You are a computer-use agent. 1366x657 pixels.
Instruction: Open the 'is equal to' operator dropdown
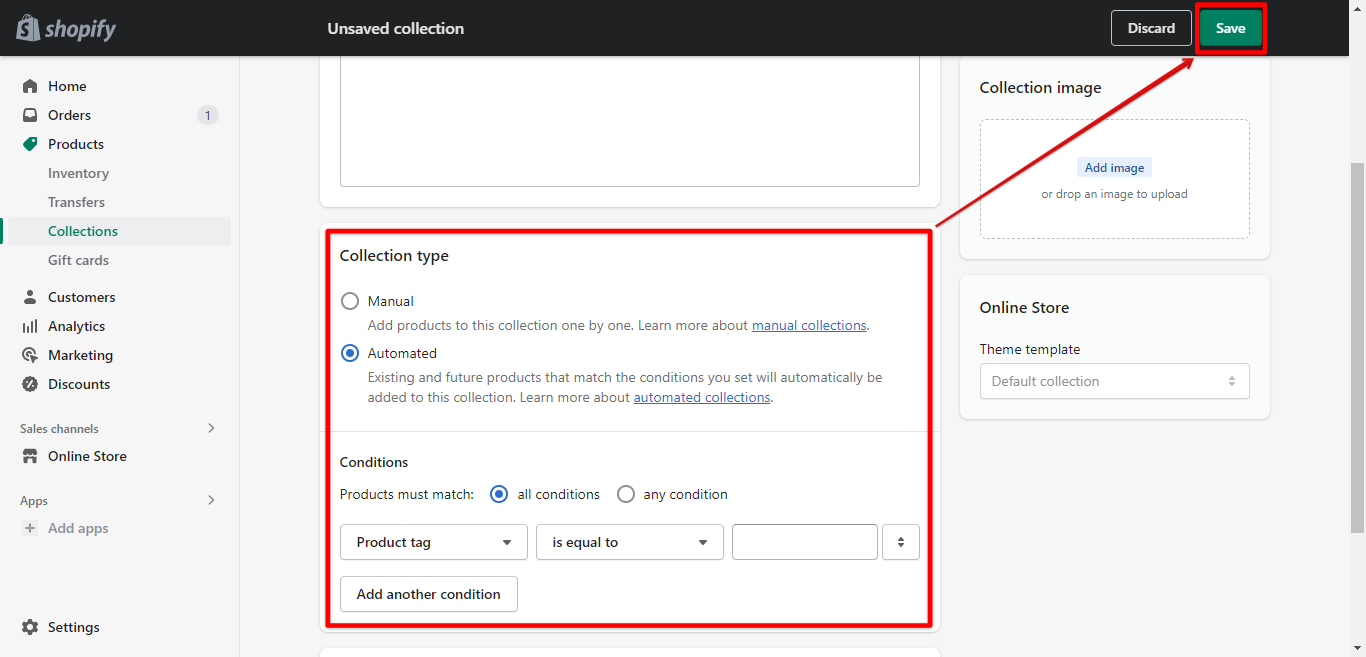coord(629,542)
